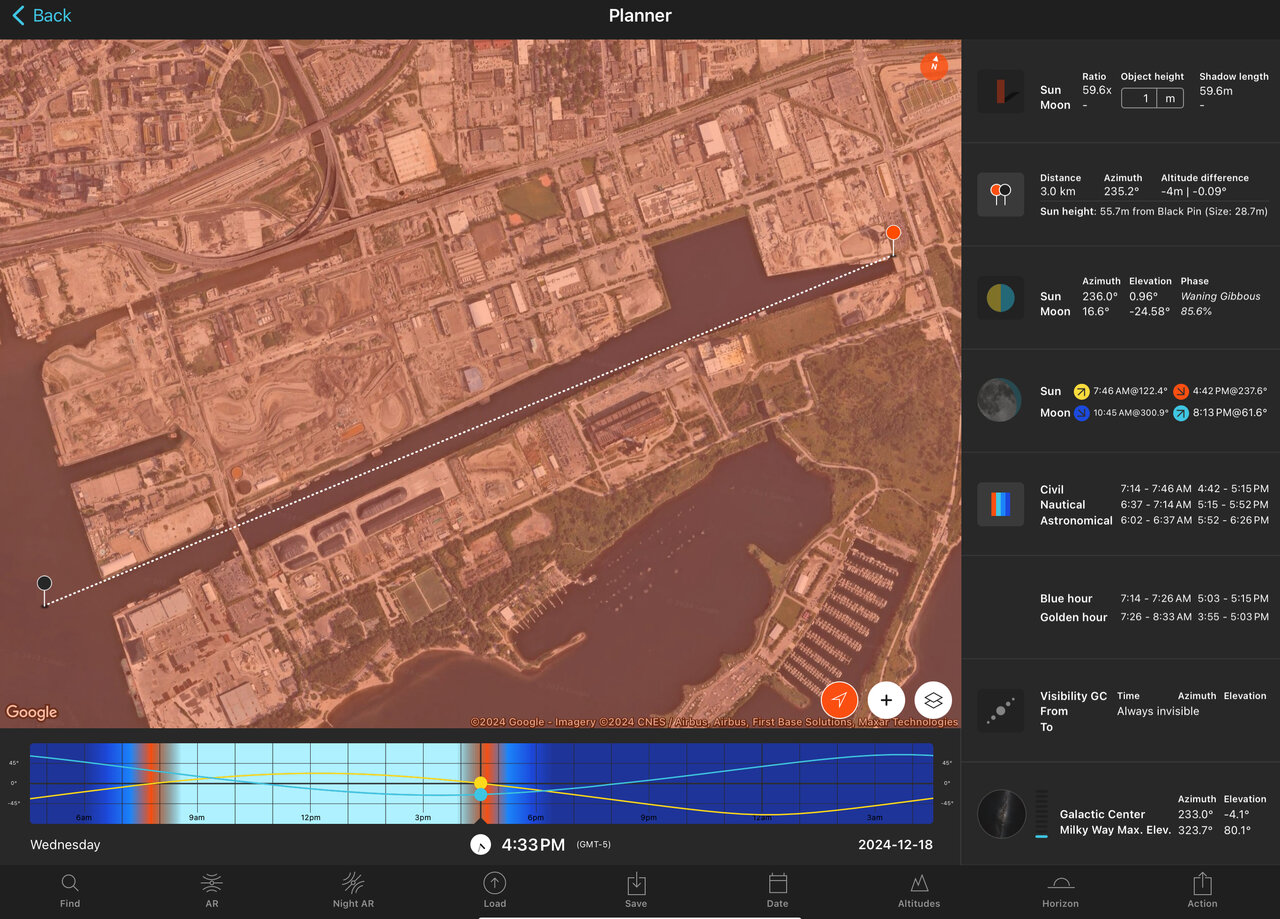The height and width of the screenshot is (919, 1280).
Task: Tap the Action share button
Action: point(1202,890)
